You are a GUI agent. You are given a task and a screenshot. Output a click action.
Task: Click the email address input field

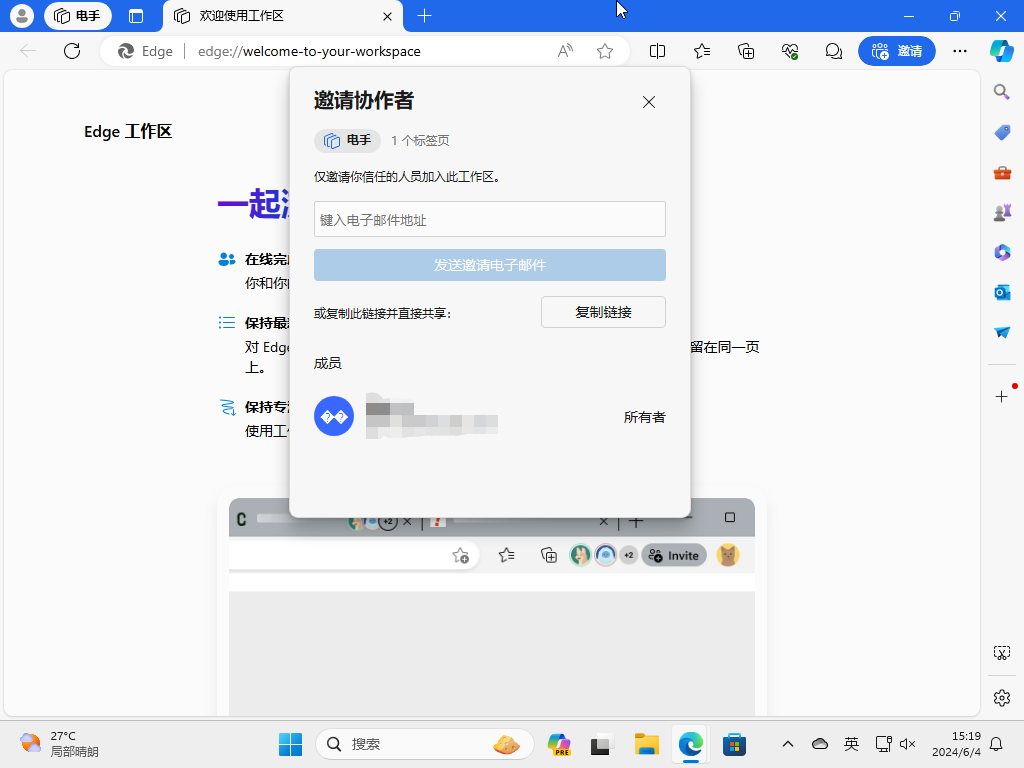tap(489, 219)
